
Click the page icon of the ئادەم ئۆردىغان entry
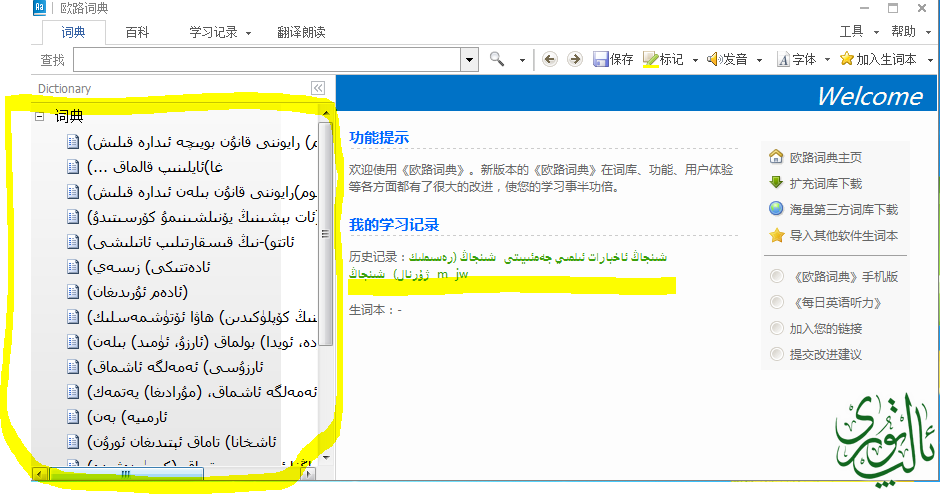point(73,292)
